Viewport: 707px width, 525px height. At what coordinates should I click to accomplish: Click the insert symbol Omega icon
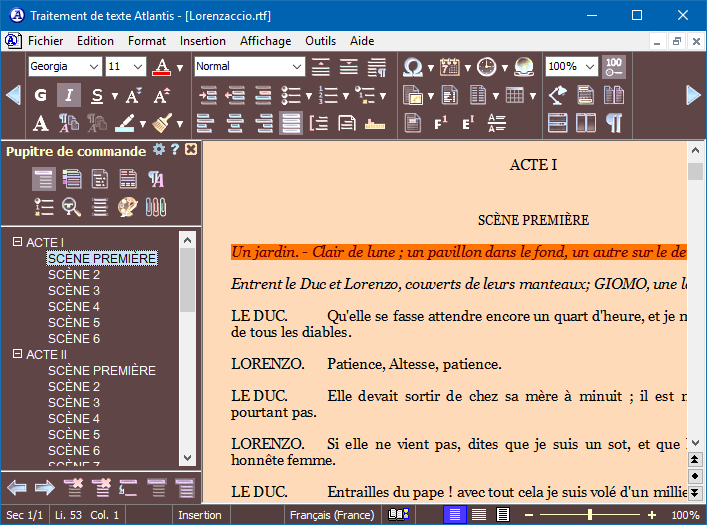(x=413, y=67)
